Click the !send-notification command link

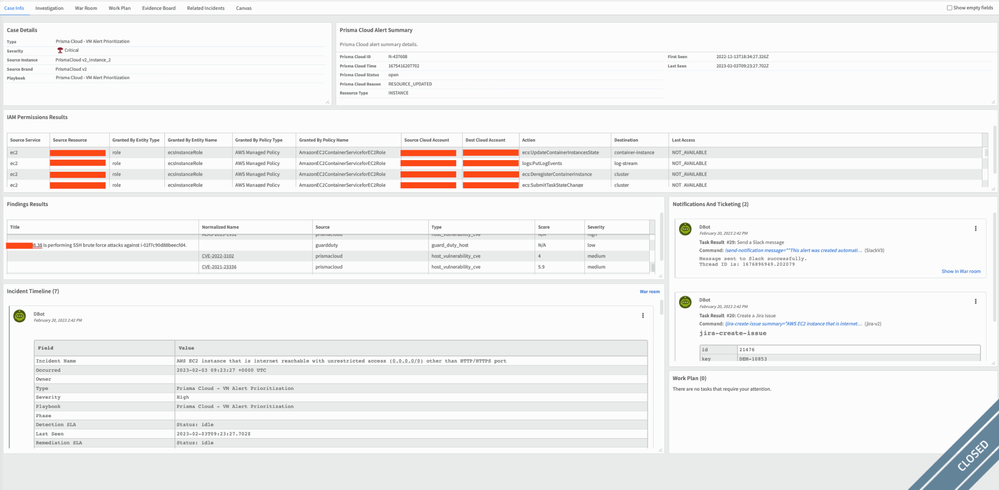click(793, 250)
